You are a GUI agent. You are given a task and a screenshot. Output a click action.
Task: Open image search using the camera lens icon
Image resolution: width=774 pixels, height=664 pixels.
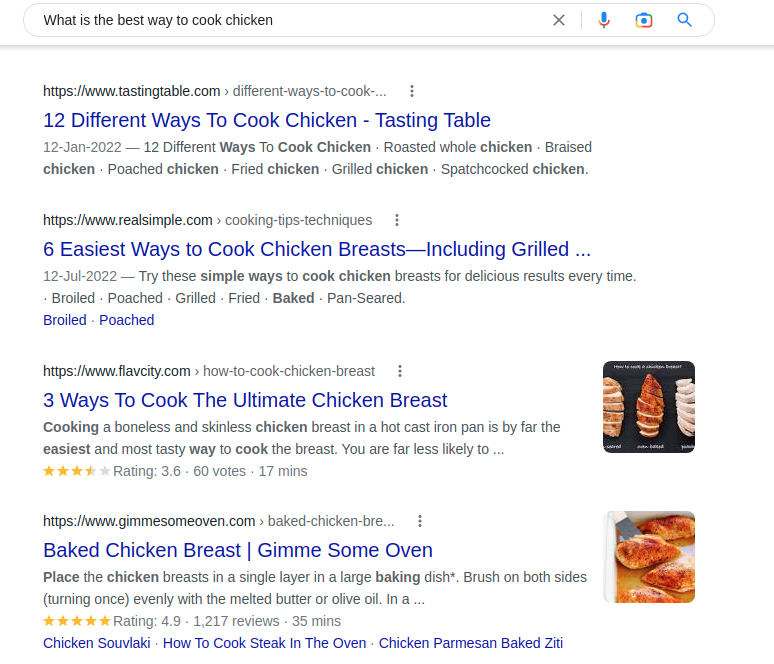coord(644,20)
